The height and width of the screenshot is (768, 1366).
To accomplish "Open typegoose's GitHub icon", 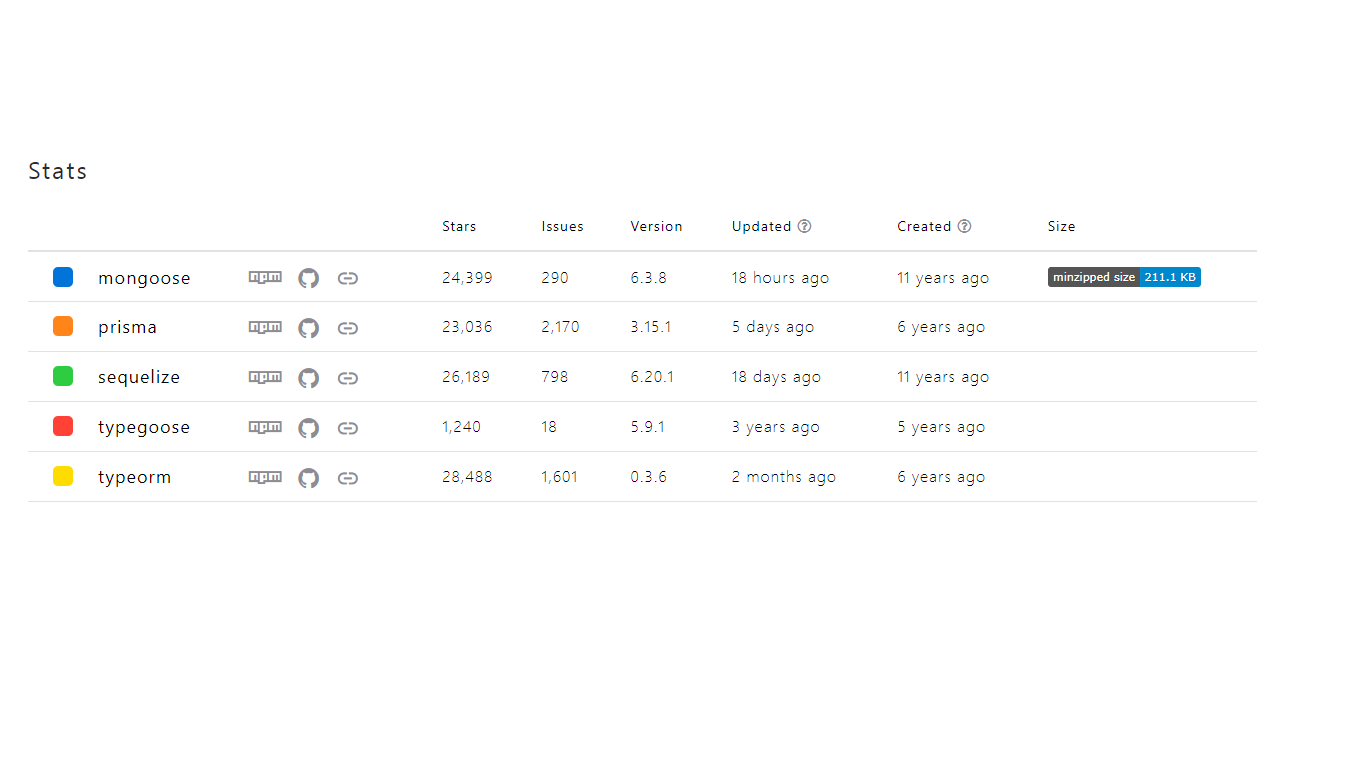I will pyautogui.click(x=309, y=428).
